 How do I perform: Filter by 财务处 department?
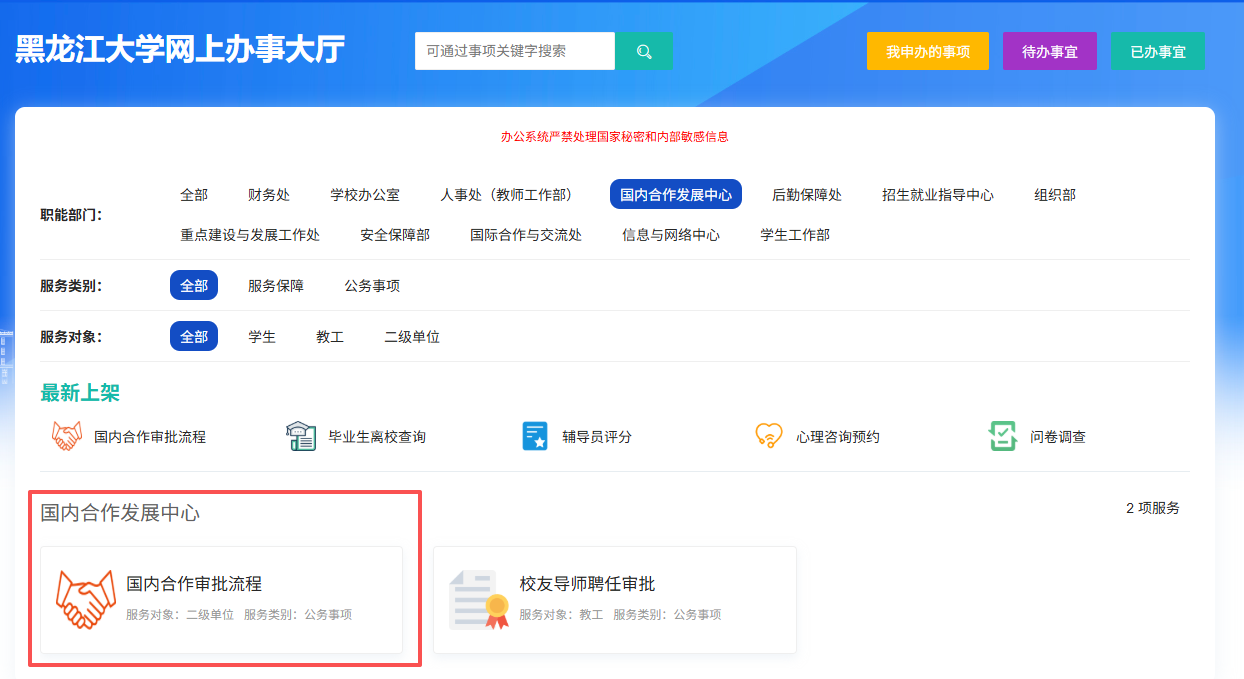269,195
